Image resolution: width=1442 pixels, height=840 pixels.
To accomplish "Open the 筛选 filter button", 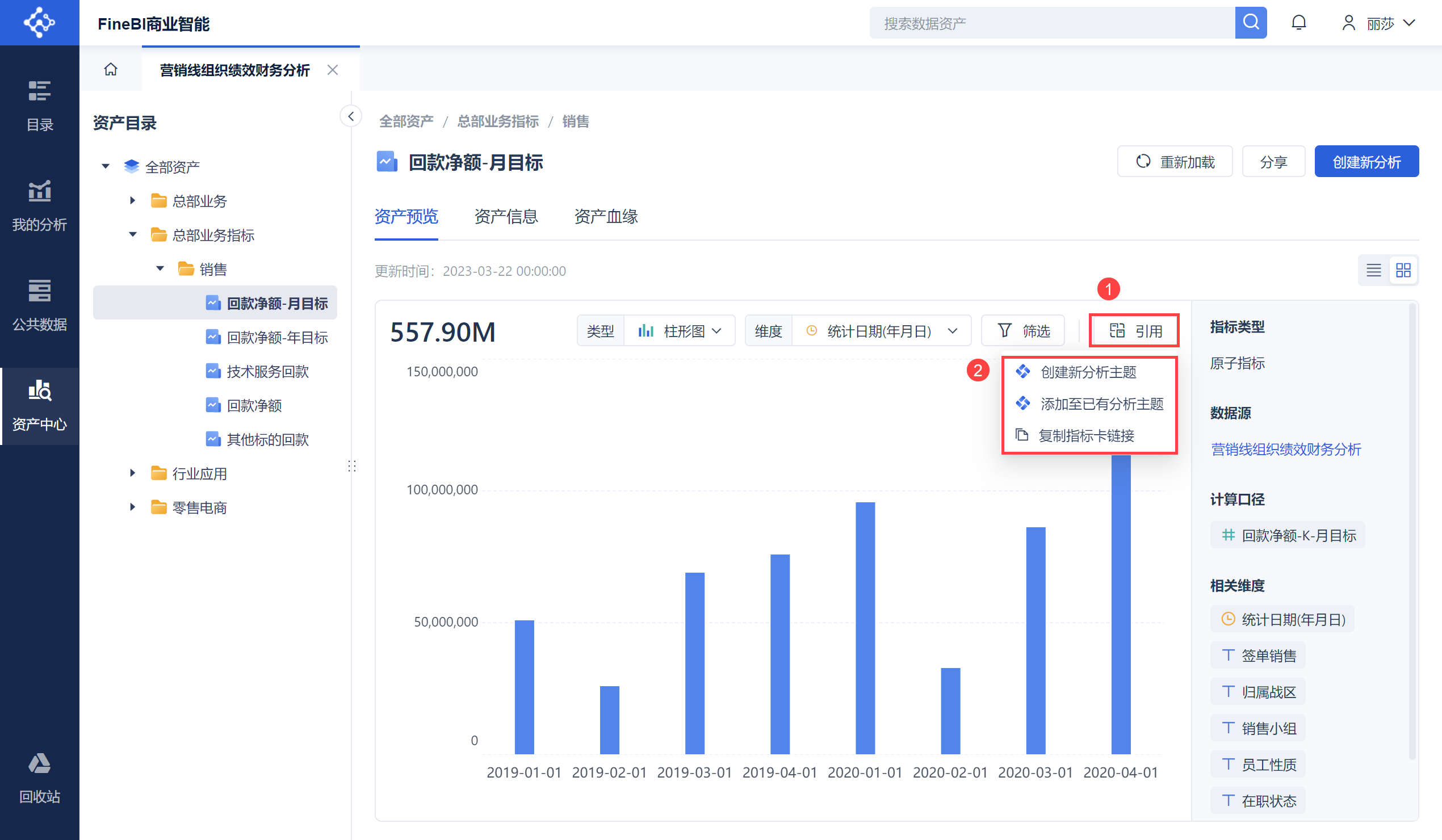I will [x=1023, y=331].
